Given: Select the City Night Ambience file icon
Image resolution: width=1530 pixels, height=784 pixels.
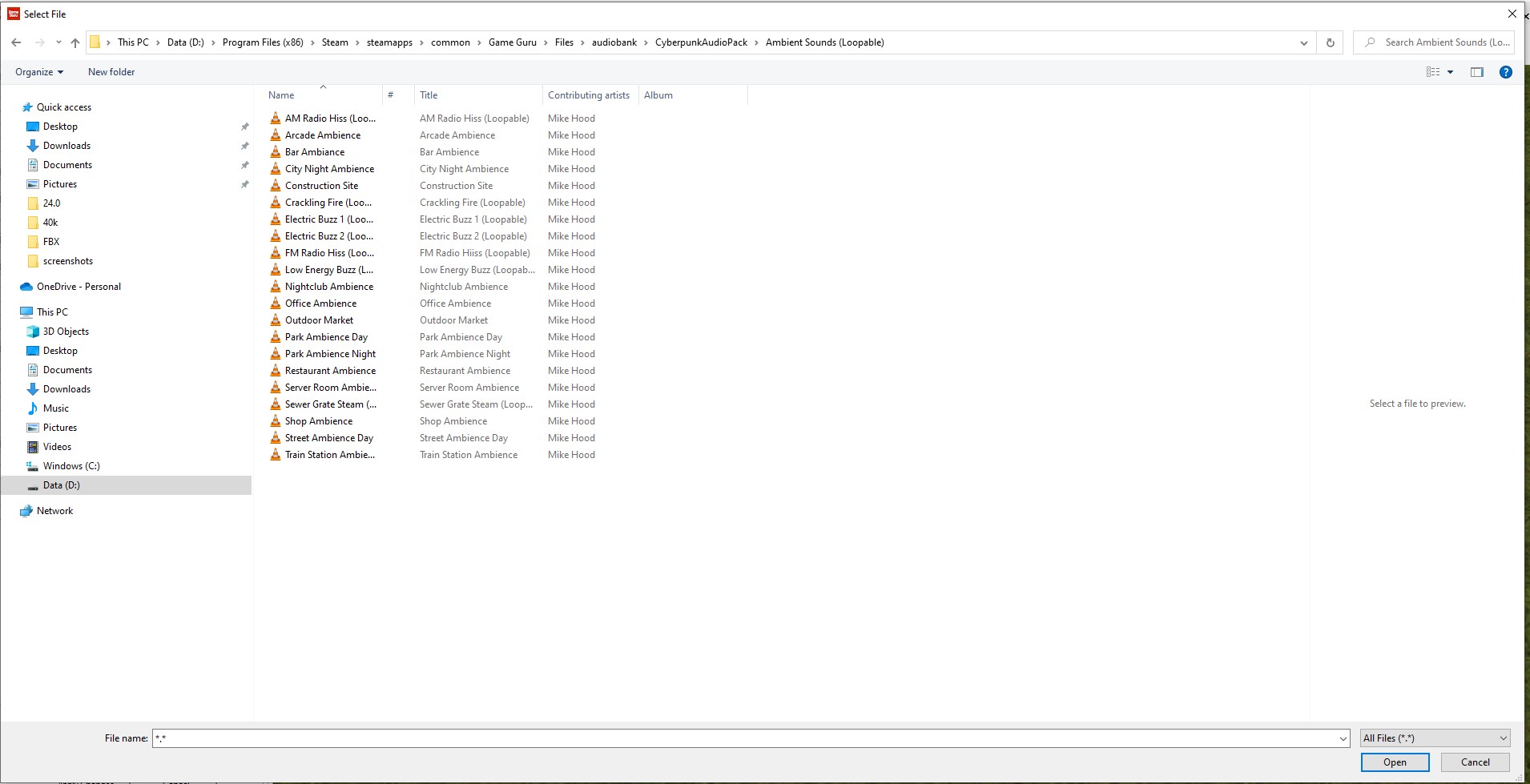Looking at the screenshot, I should pyautogui.click(x=276, y=169).
